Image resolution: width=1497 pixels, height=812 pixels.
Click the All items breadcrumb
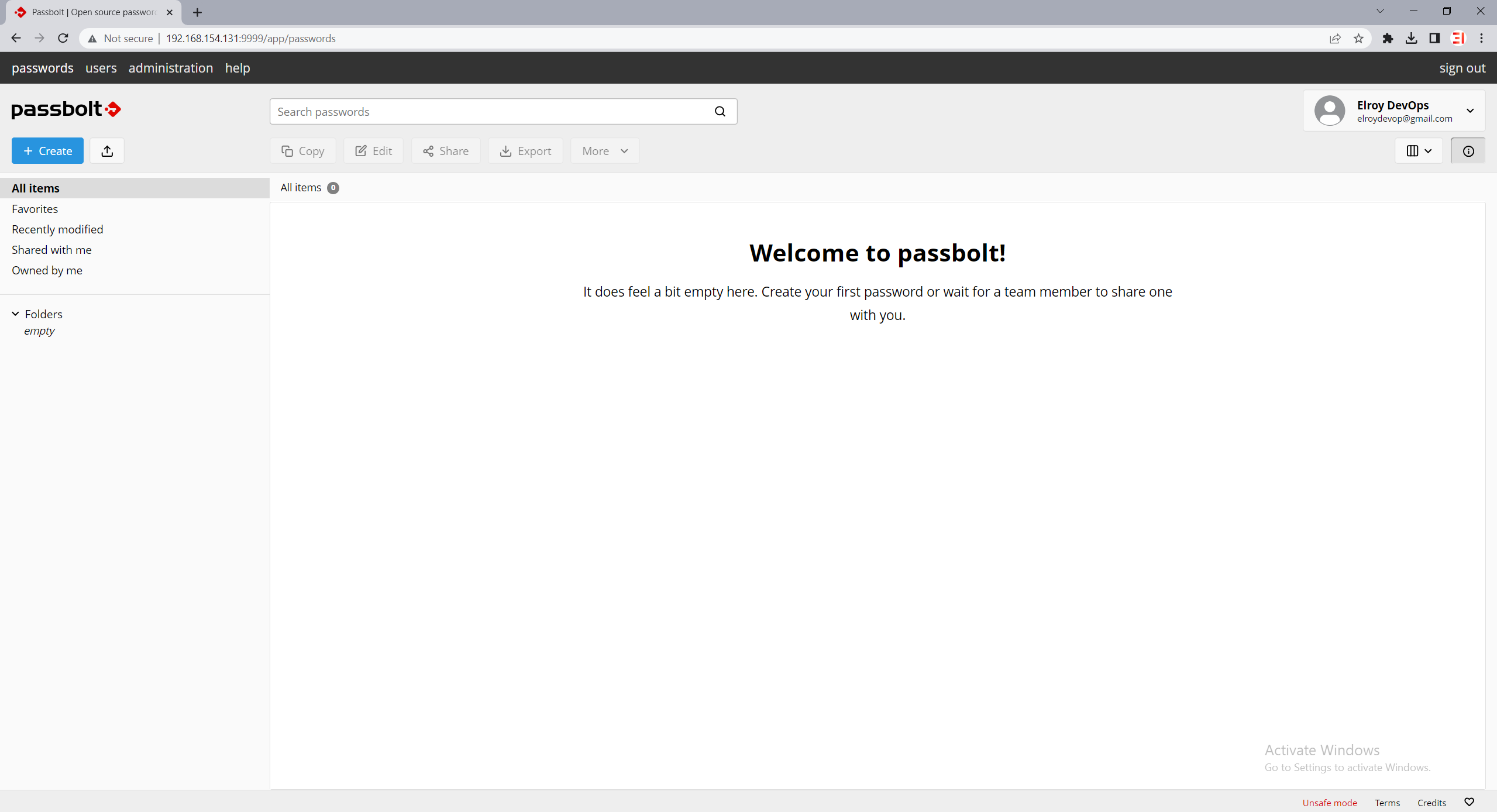click(x=301, y=188)
